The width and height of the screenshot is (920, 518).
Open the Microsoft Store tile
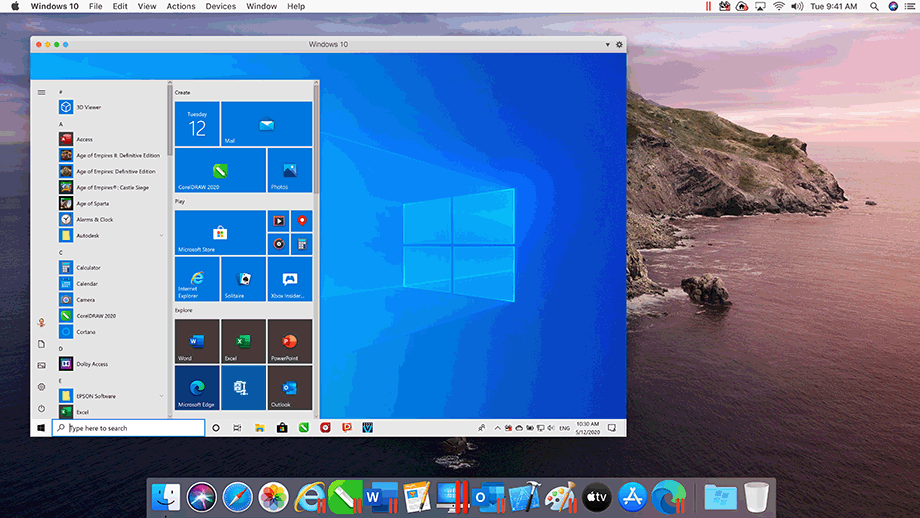[x=220, y=232]
